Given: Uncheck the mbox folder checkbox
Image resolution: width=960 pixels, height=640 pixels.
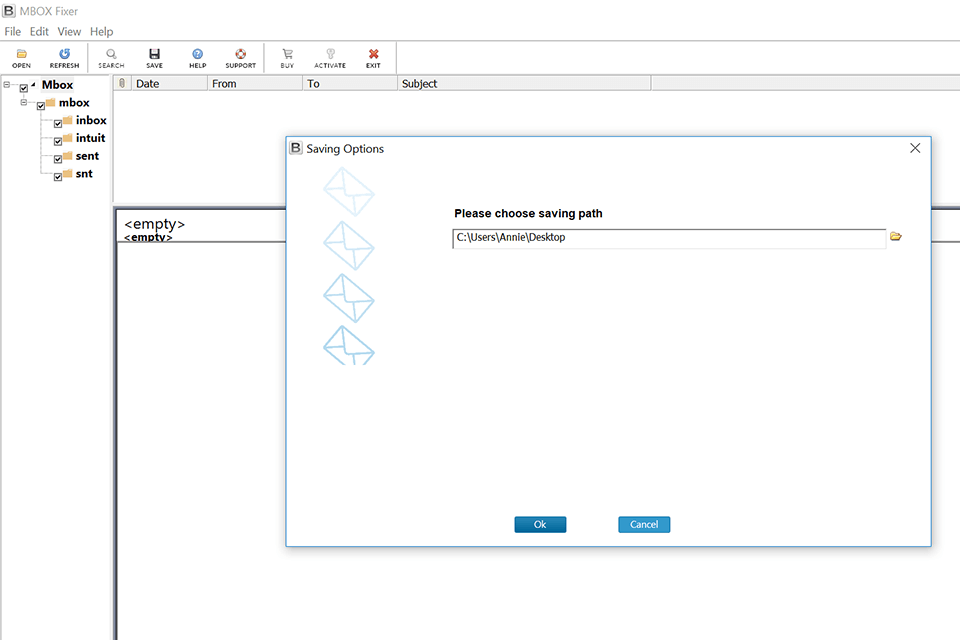Looking at the screenshot, I should coord(41,106).
